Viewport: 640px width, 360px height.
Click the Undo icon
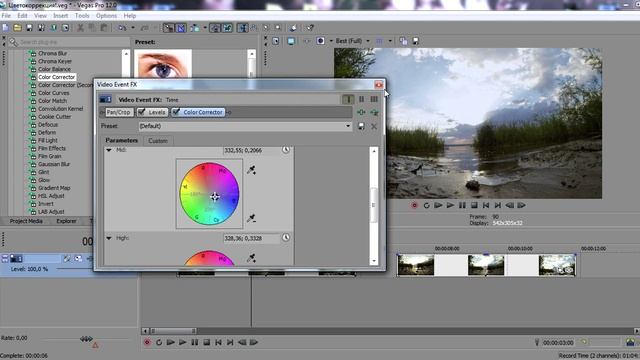pos(122,28)
